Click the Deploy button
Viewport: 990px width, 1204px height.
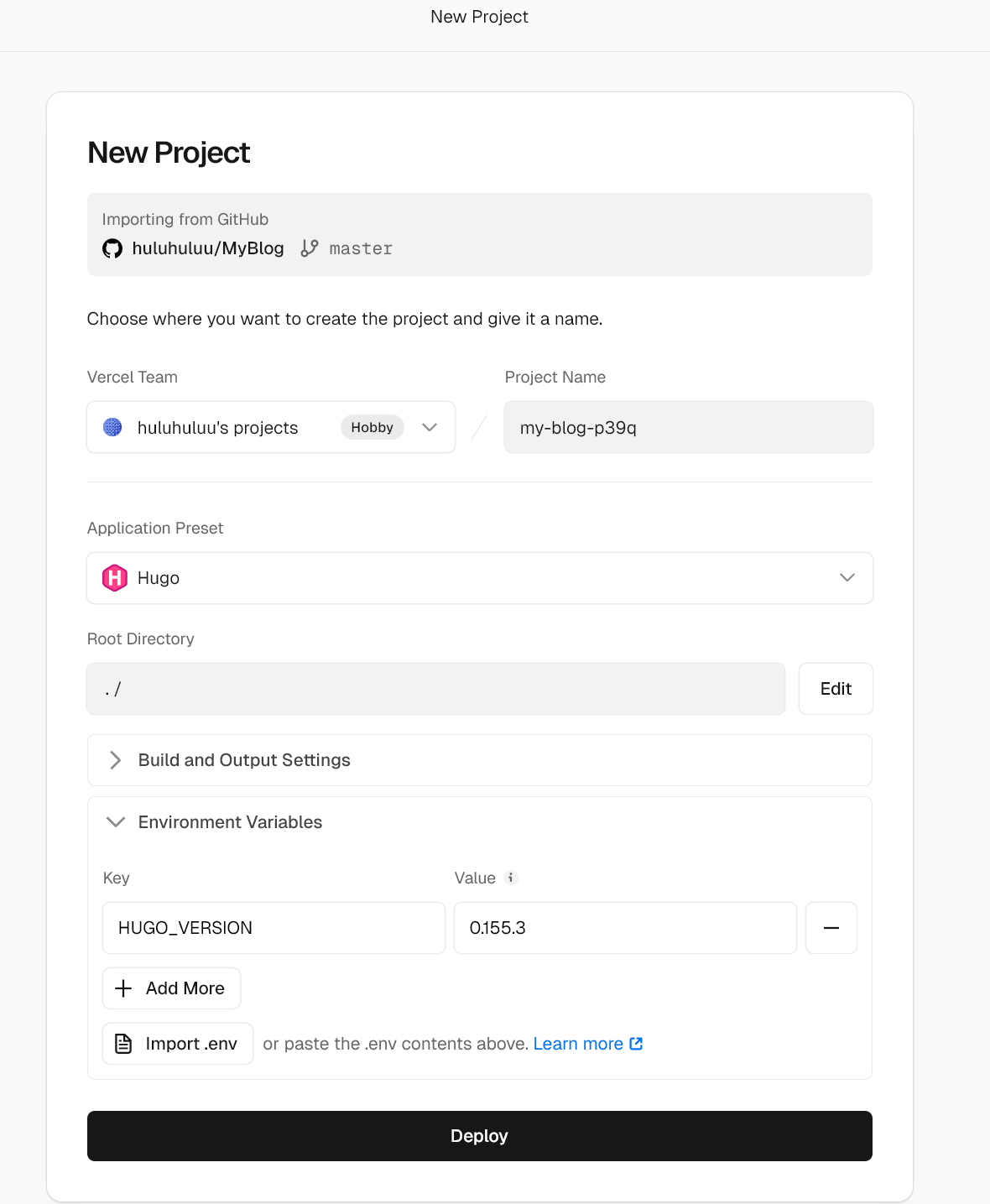pyautogui.click(x=479, y=1136)
